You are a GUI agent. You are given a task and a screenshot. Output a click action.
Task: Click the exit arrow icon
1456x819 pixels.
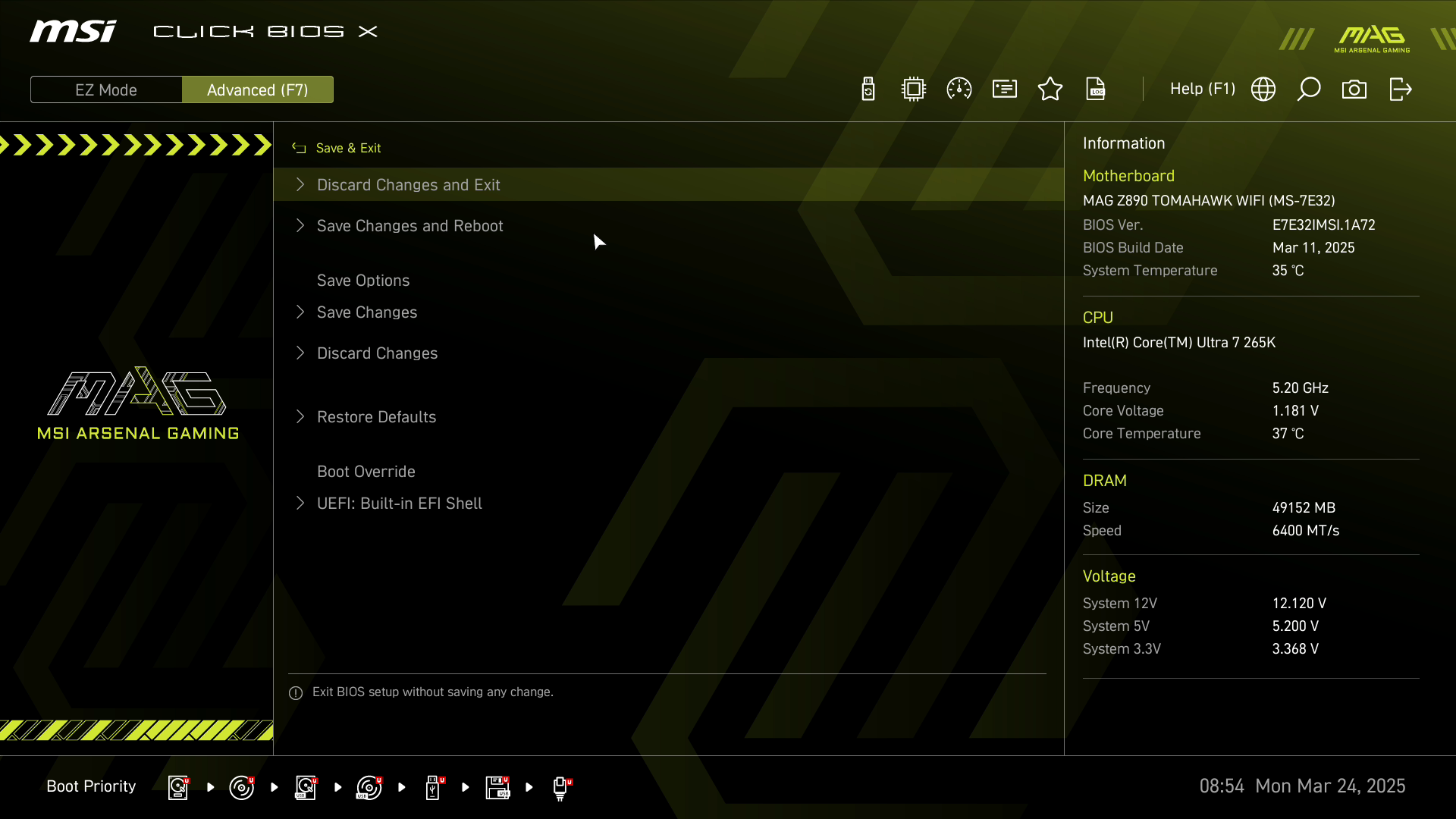coord(1400,89)
